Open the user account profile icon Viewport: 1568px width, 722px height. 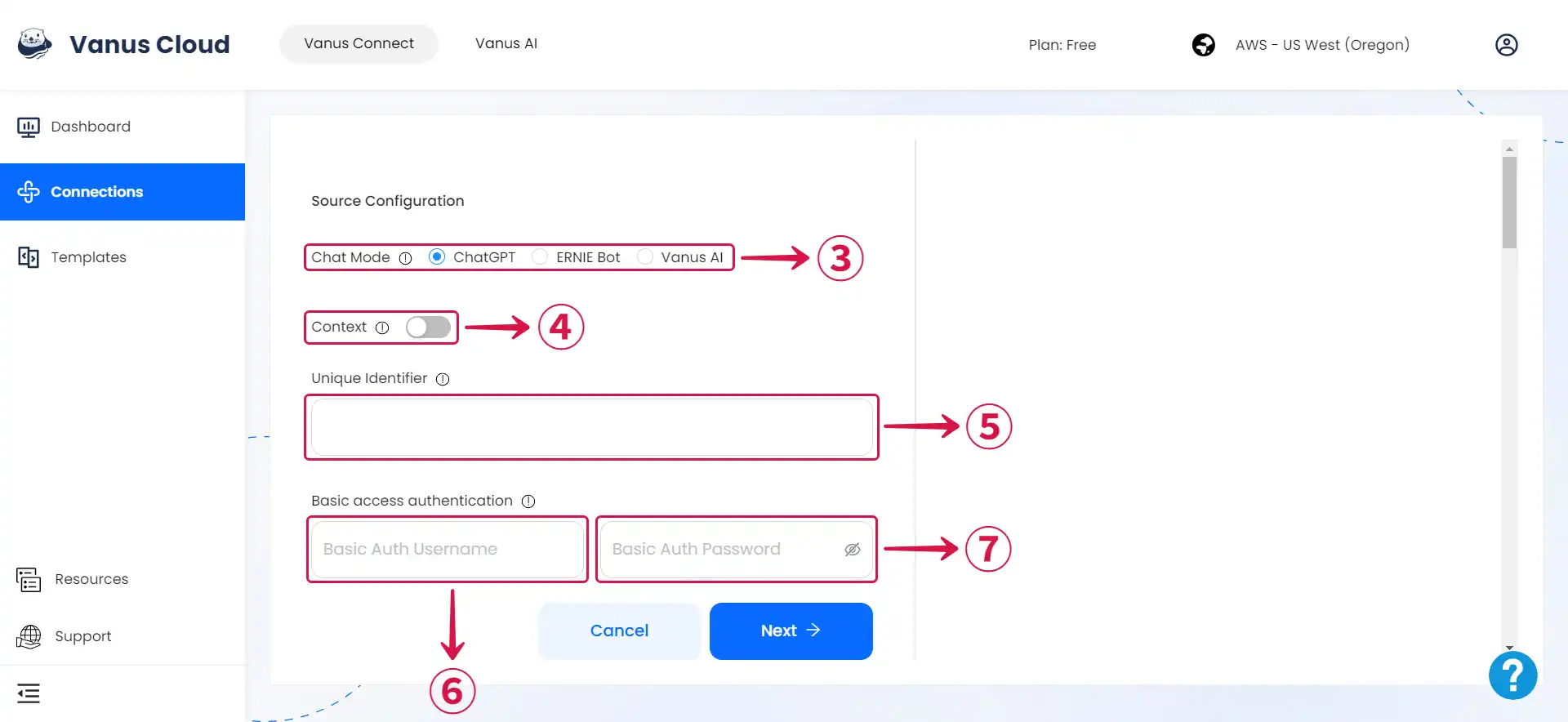pos(1506,45)
